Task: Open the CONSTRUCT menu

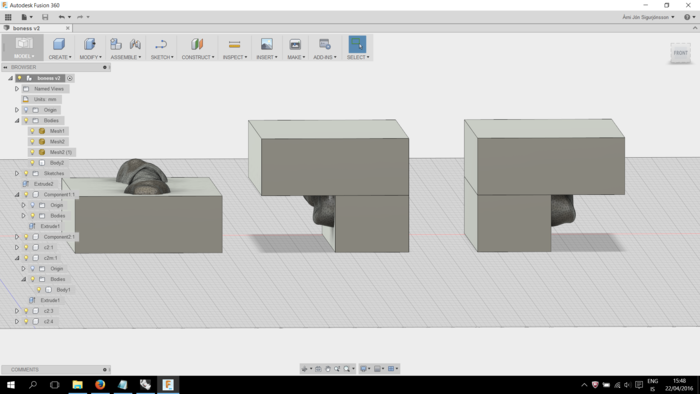Action: 198,58
